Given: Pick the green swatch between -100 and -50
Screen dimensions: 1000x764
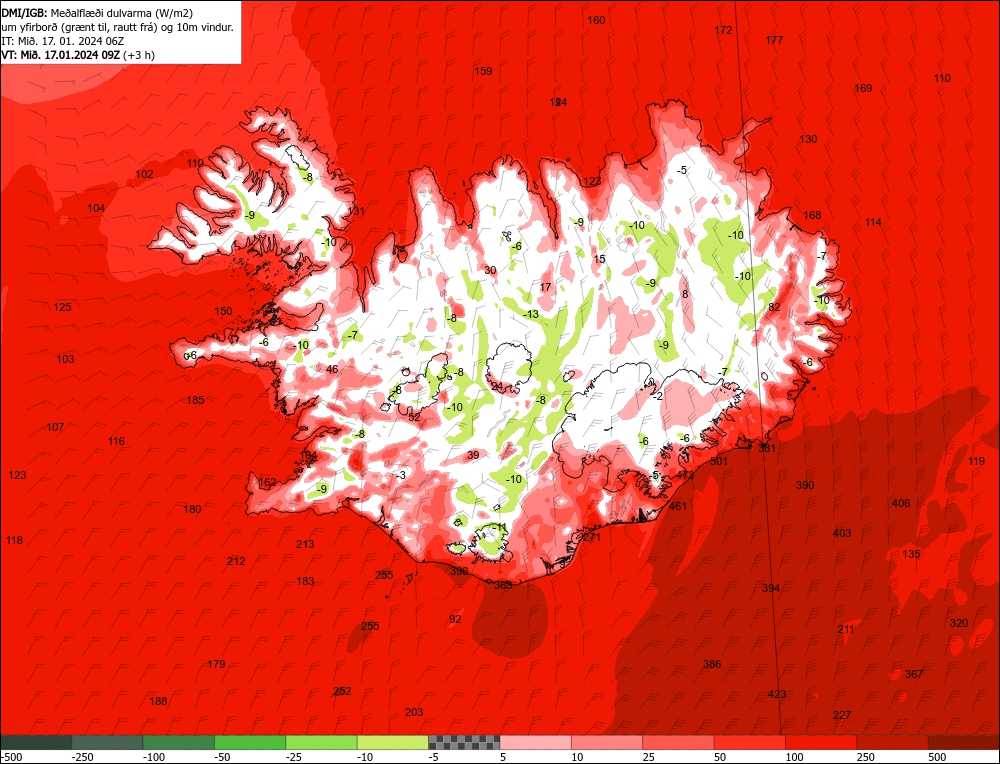Looking at the screenshot, I should pos(179,742).
